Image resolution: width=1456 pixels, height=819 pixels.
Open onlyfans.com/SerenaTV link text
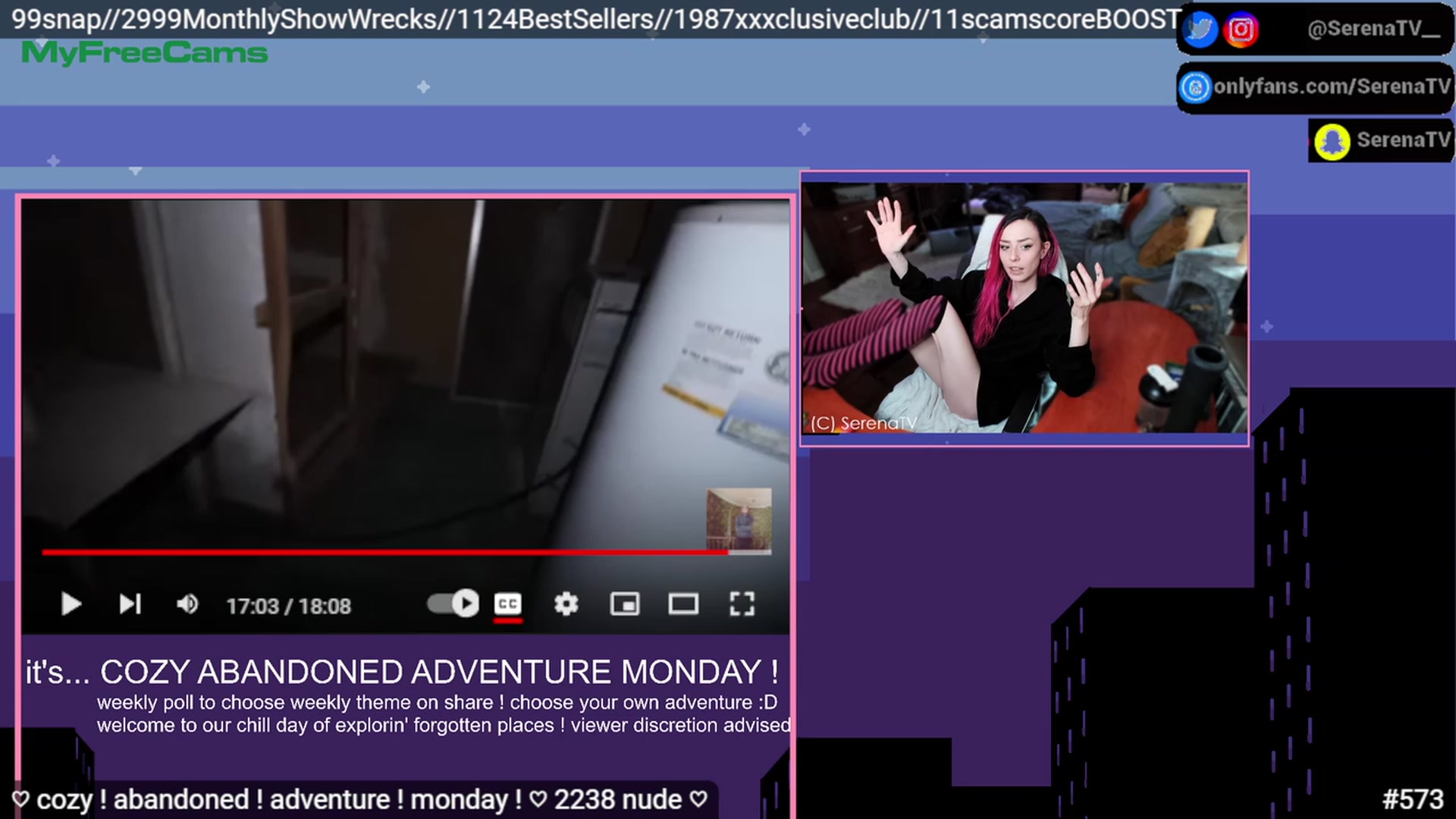pos(1332,86)
